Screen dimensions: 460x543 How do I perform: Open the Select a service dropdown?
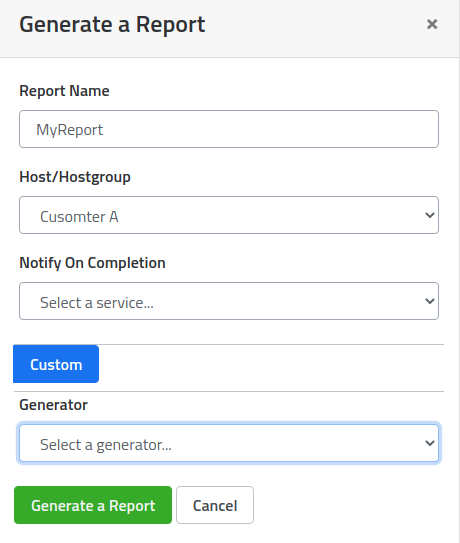click(229, 301)
